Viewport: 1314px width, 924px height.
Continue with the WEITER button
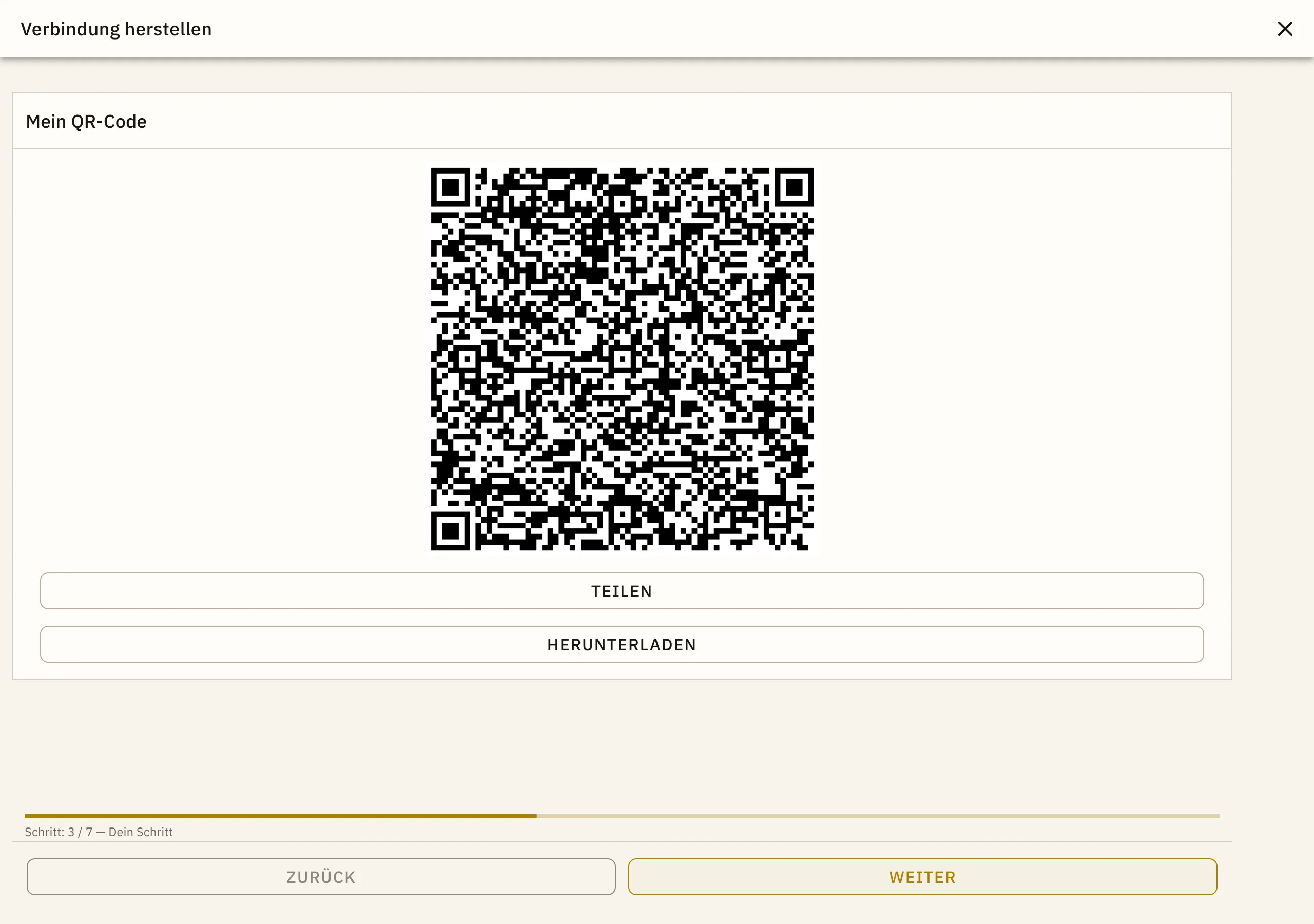point(922,876)
